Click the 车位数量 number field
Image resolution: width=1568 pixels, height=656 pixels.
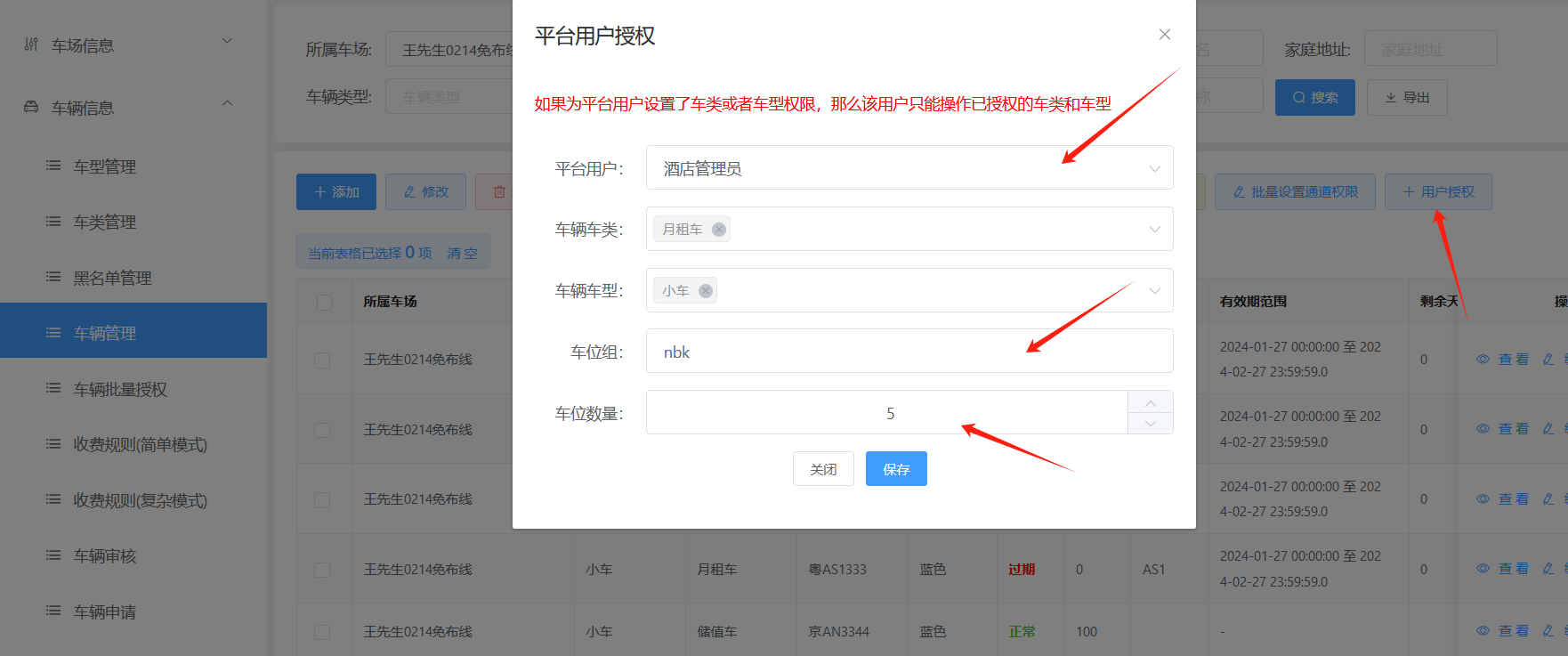(887, 412)
